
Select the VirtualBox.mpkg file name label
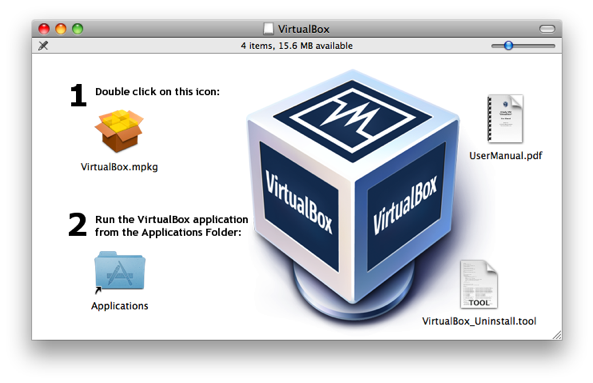119,167
